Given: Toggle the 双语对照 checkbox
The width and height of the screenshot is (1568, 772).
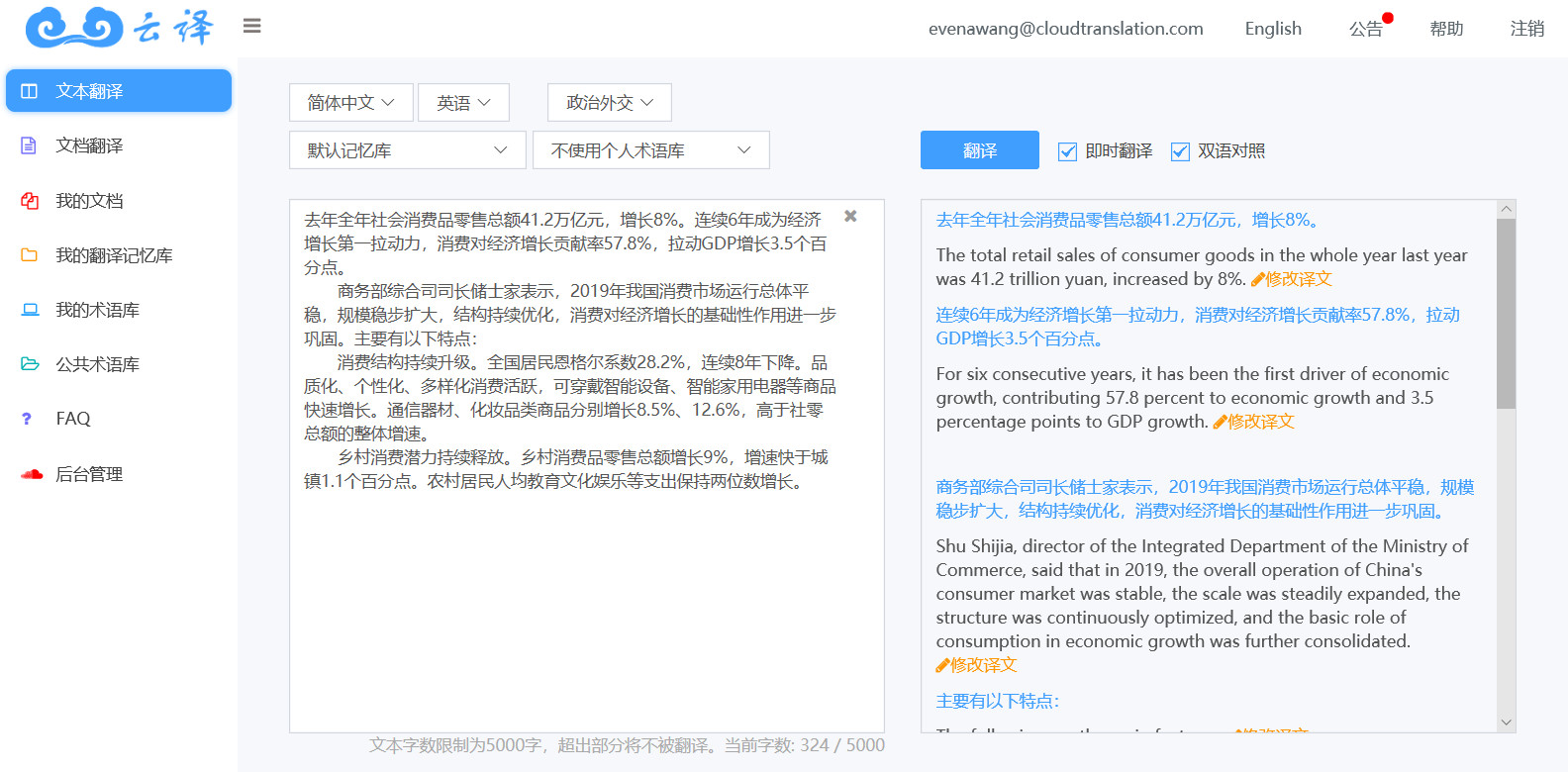Looking at the screenshot, I should pyautogui.click(x=1180, y=151).
